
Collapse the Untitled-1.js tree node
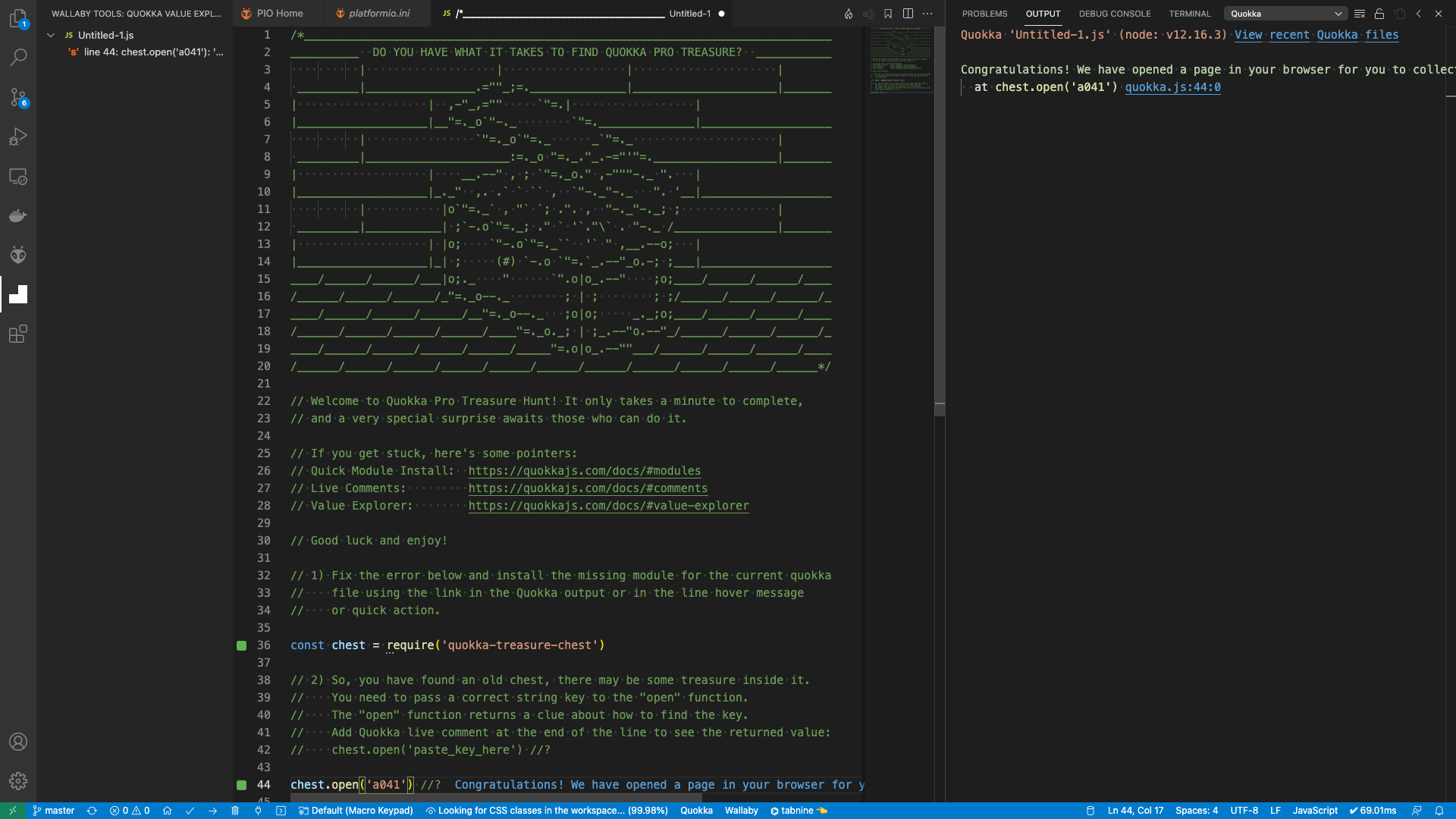click(51, 35)
